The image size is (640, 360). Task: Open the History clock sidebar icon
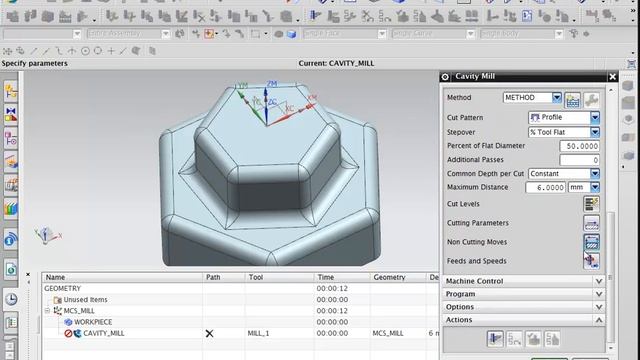coord(11,299)
